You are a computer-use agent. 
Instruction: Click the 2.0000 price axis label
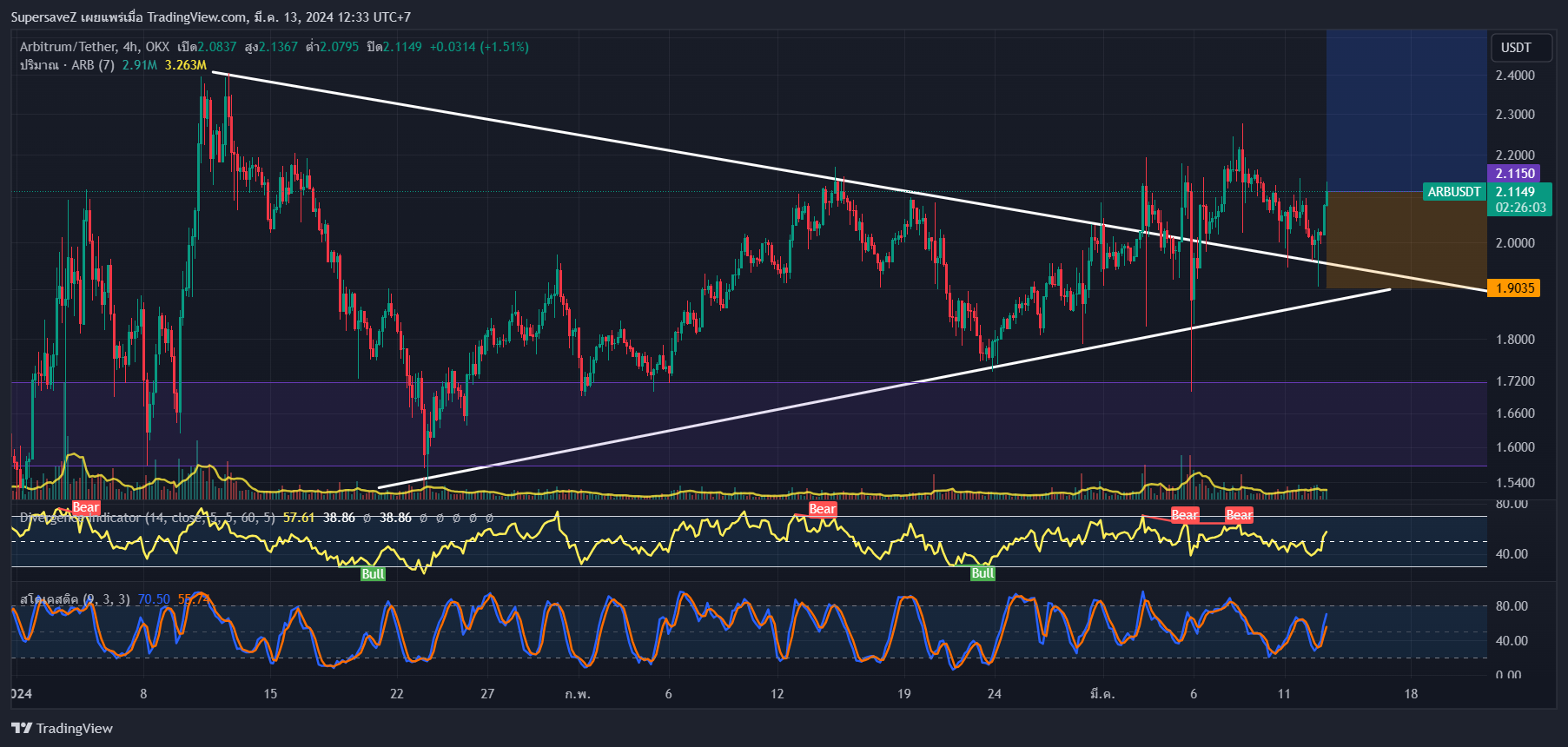click(1515, 243)
